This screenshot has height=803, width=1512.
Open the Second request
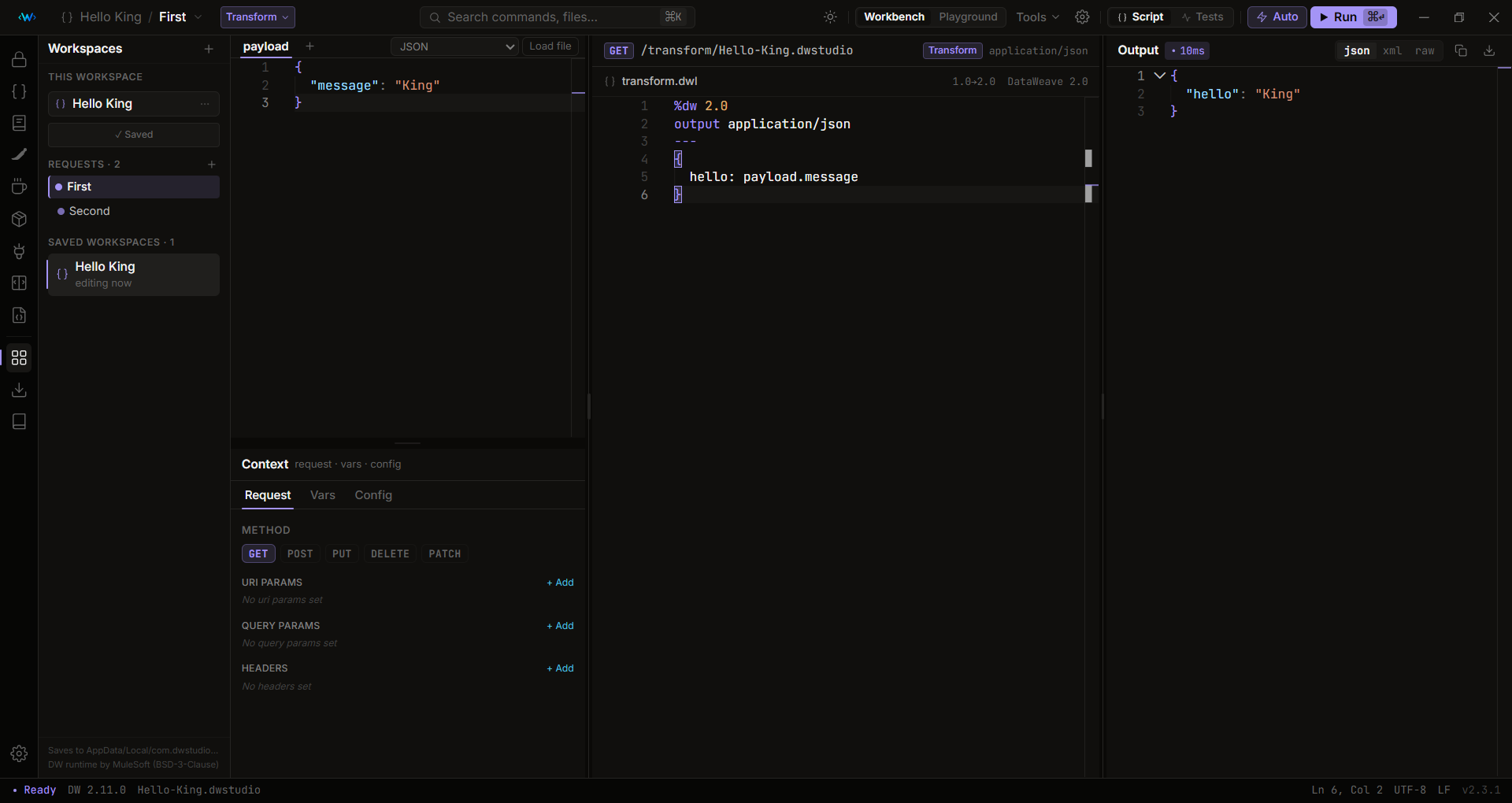[134, 211]
